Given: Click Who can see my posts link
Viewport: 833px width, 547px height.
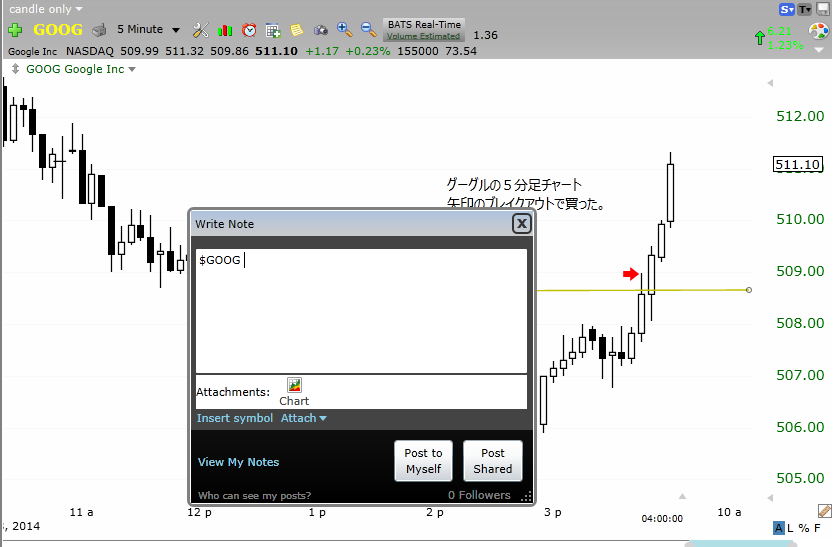Looking at the screenshot, I should pyautogui.click(x=254, y=495).
